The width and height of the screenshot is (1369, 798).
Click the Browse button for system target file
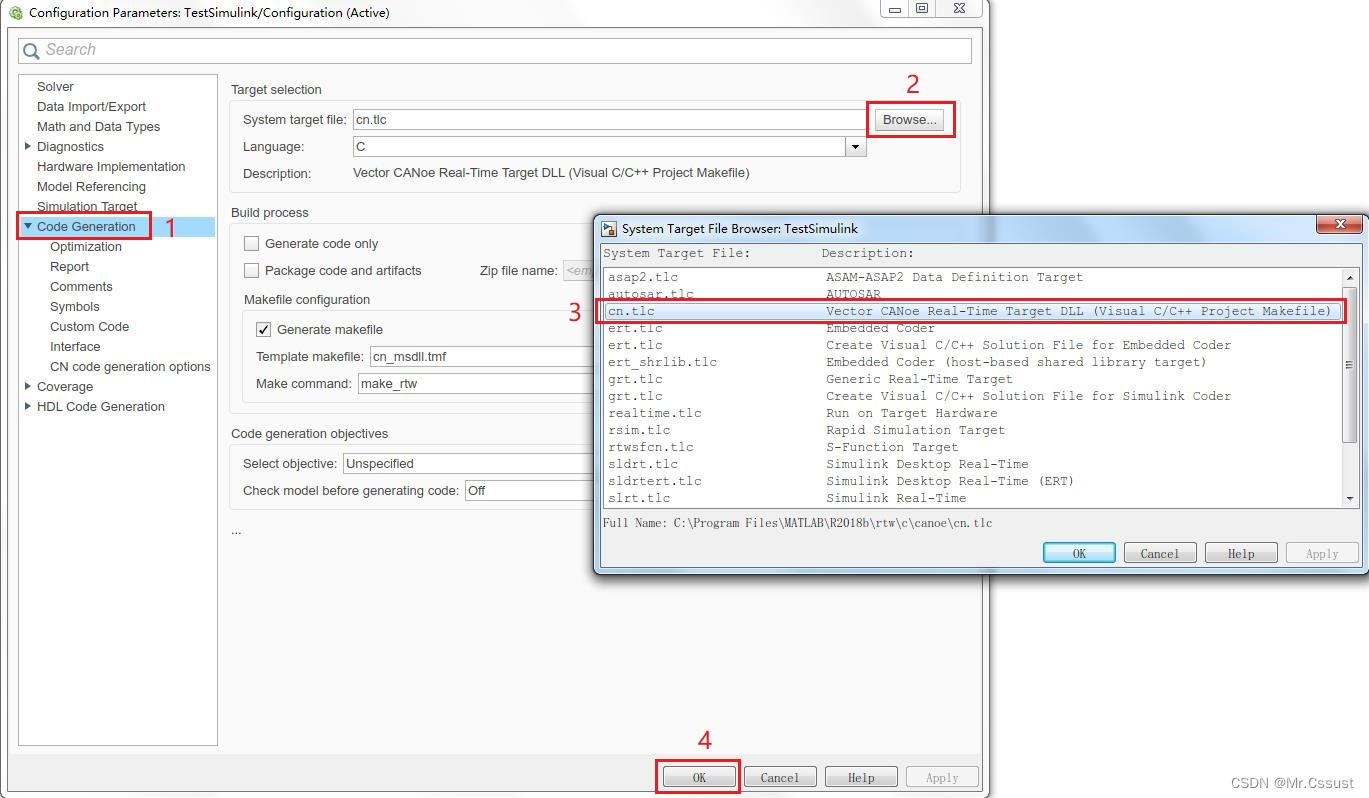[908, 119]
